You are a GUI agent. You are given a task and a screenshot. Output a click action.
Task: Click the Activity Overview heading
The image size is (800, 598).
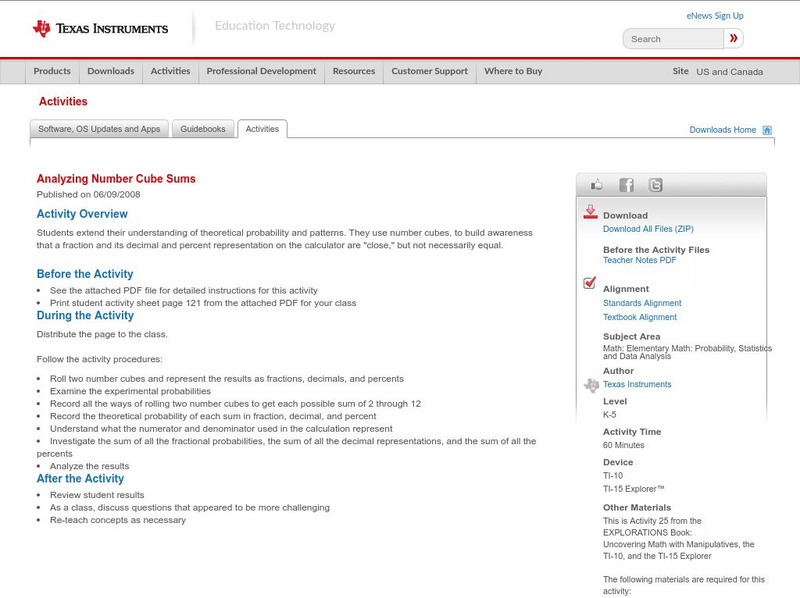point(82,214)
